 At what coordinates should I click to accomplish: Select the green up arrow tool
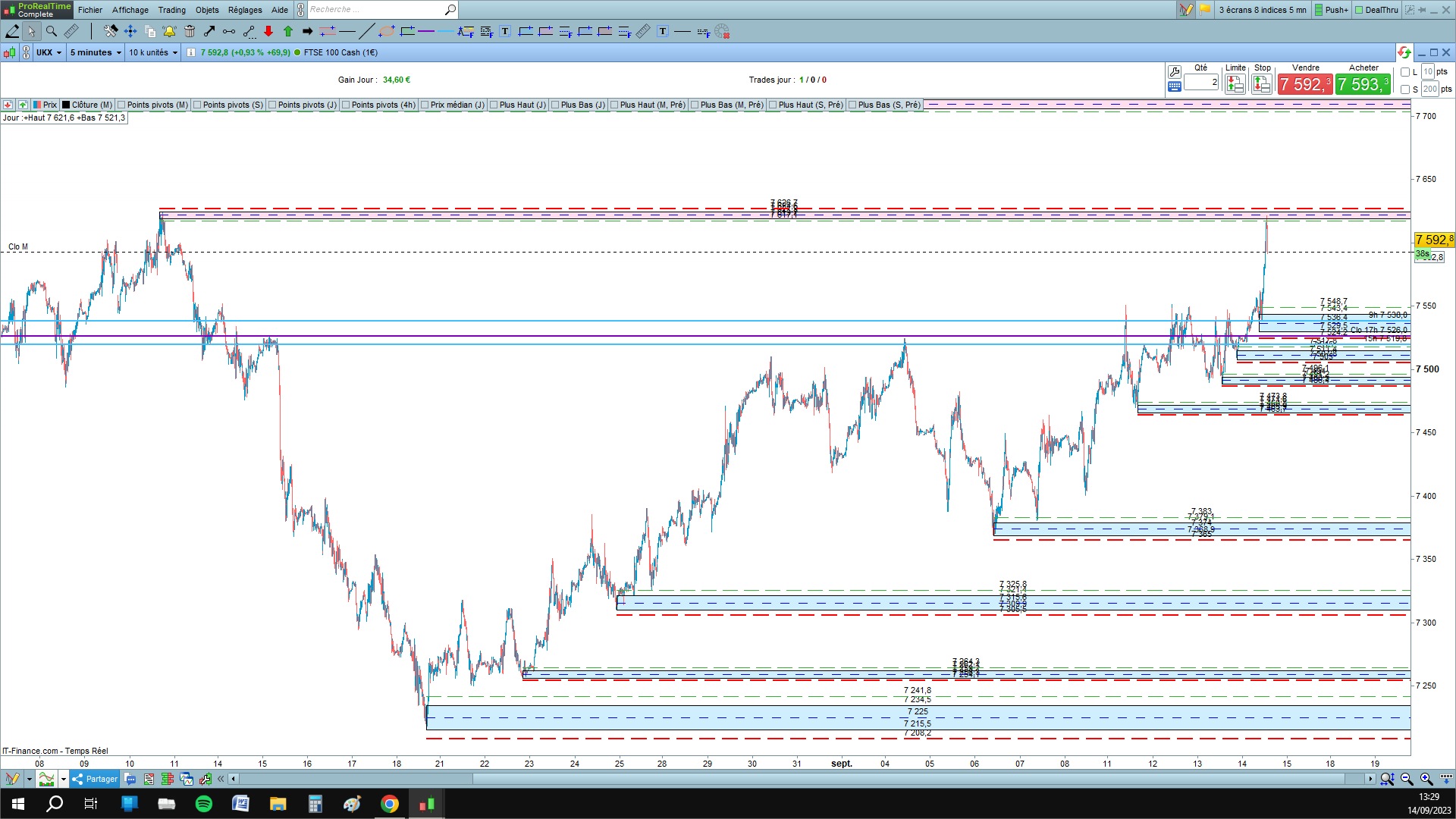click(288, 31)
